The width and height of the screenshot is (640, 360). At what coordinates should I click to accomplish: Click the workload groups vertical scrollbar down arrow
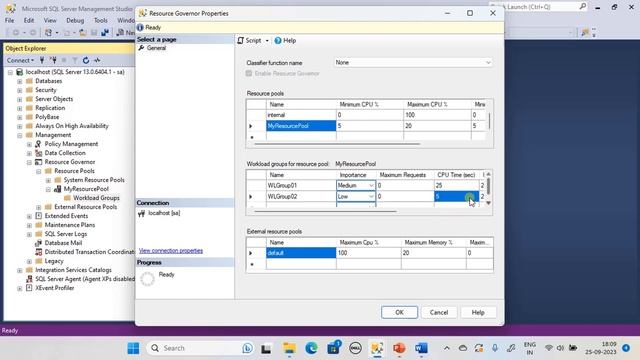488,203
